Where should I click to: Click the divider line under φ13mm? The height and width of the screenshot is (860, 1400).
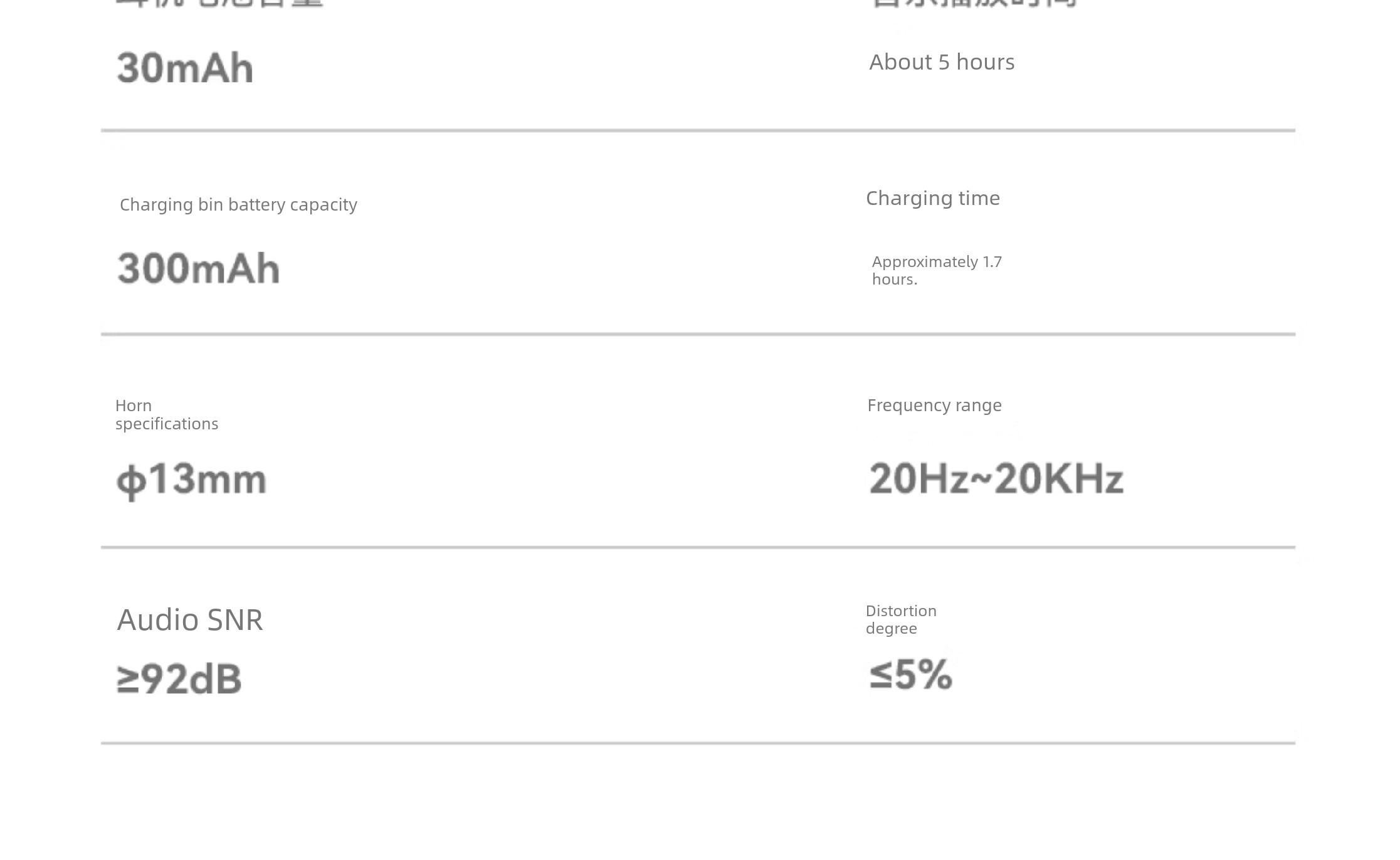(698, 547)
